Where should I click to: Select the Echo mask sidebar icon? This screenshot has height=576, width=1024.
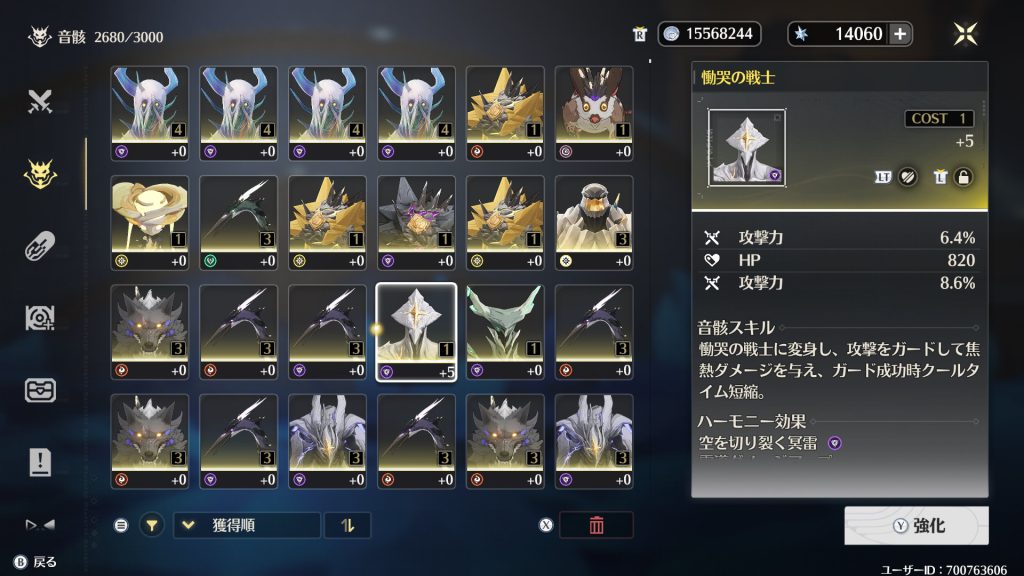coord(40,174)
